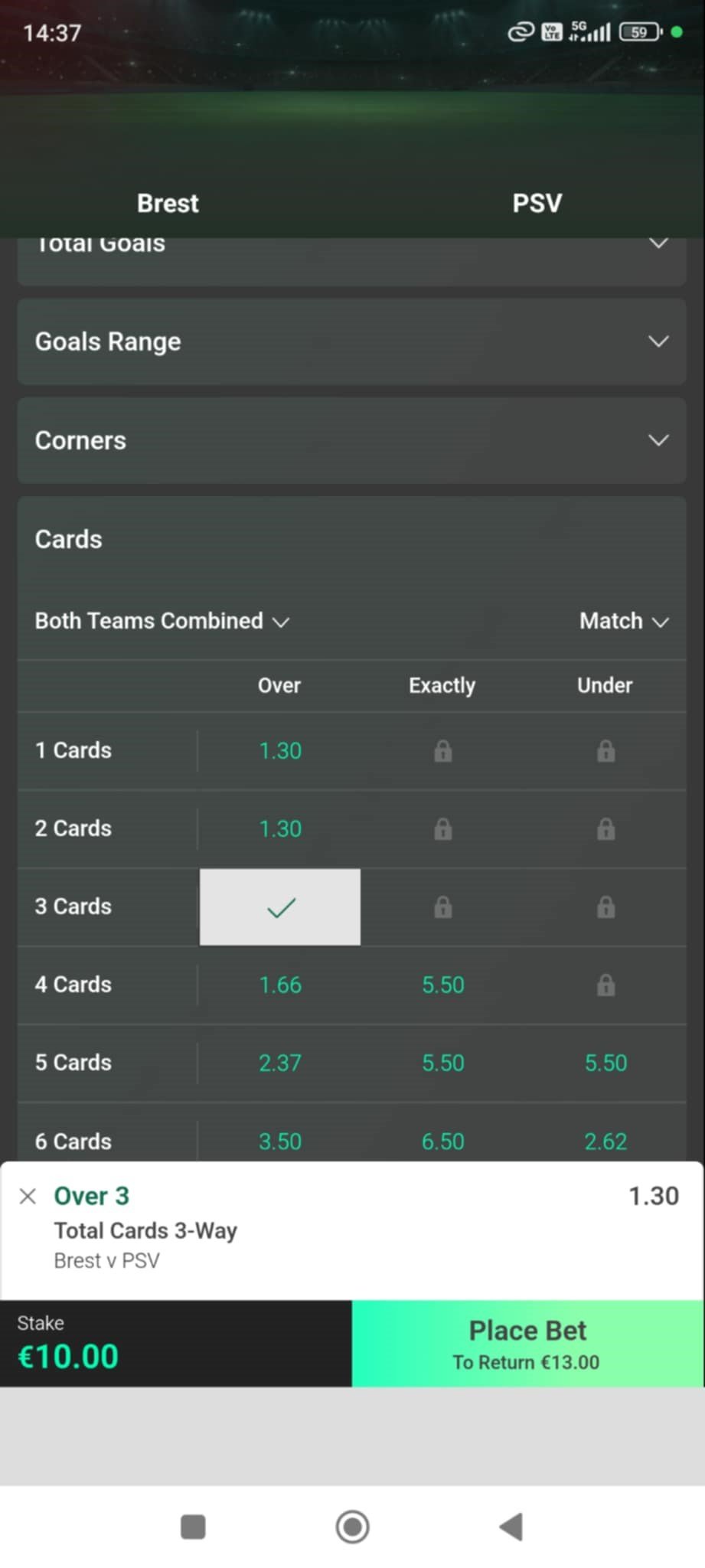Collapse the Cards section header
The height and width of the screenshot is (1568, 705).
pyautogui.click(x=351, y=539)
